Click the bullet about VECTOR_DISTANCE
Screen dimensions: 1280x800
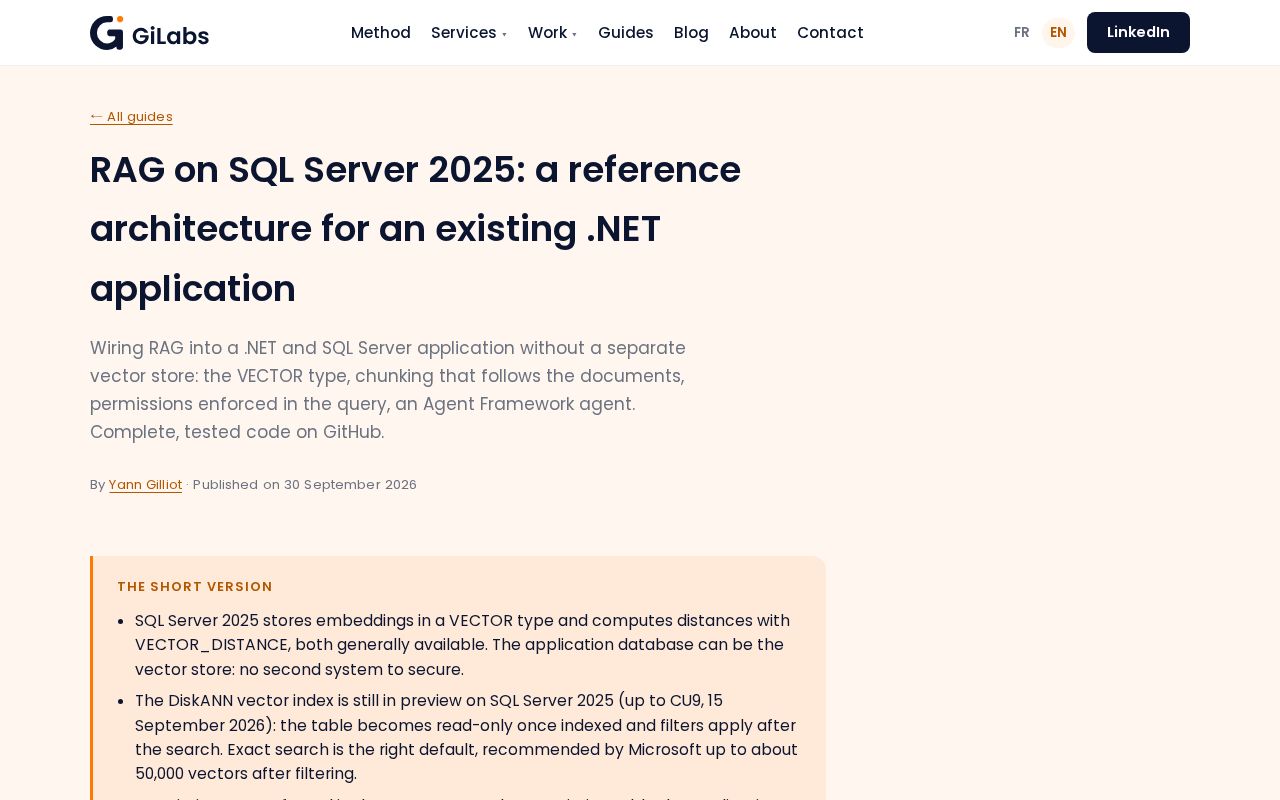[x=467, y=645]
